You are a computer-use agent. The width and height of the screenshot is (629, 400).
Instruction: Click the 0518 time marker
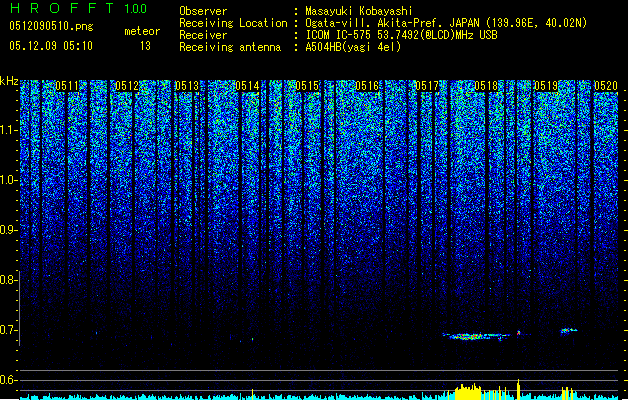click(486, 86)
